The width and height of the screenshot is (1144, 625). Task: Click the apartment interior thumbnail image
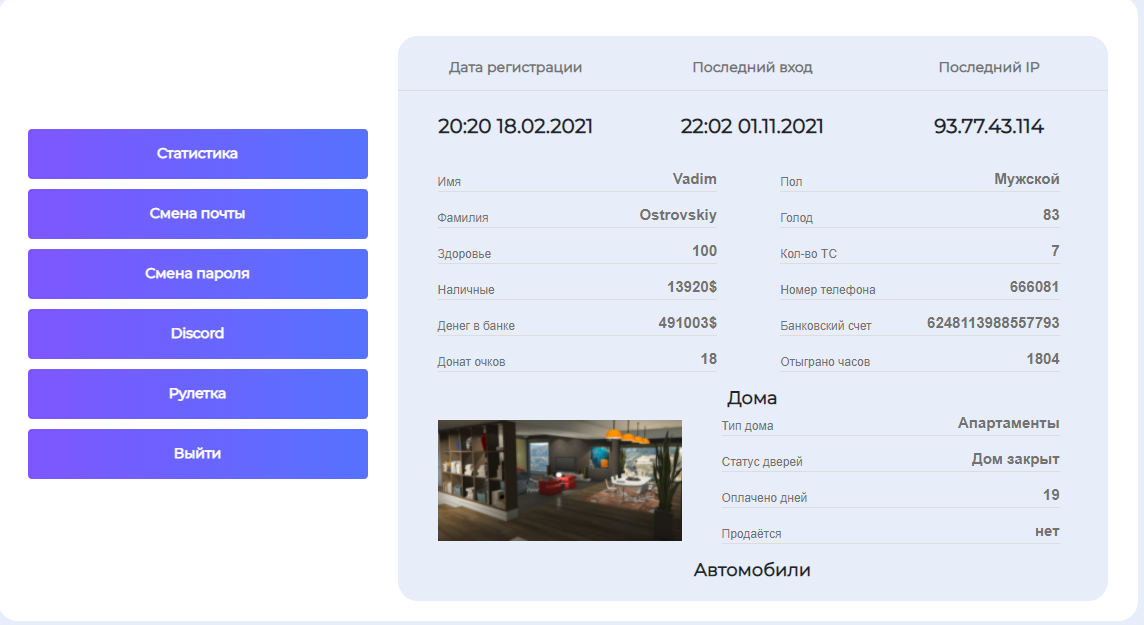tap(559, 480)
